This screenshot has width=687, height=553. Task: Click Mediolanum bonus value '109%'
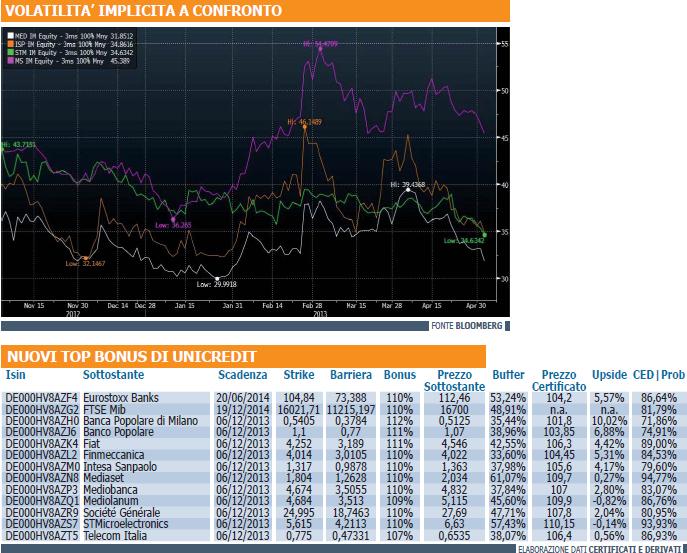[400, 500]
